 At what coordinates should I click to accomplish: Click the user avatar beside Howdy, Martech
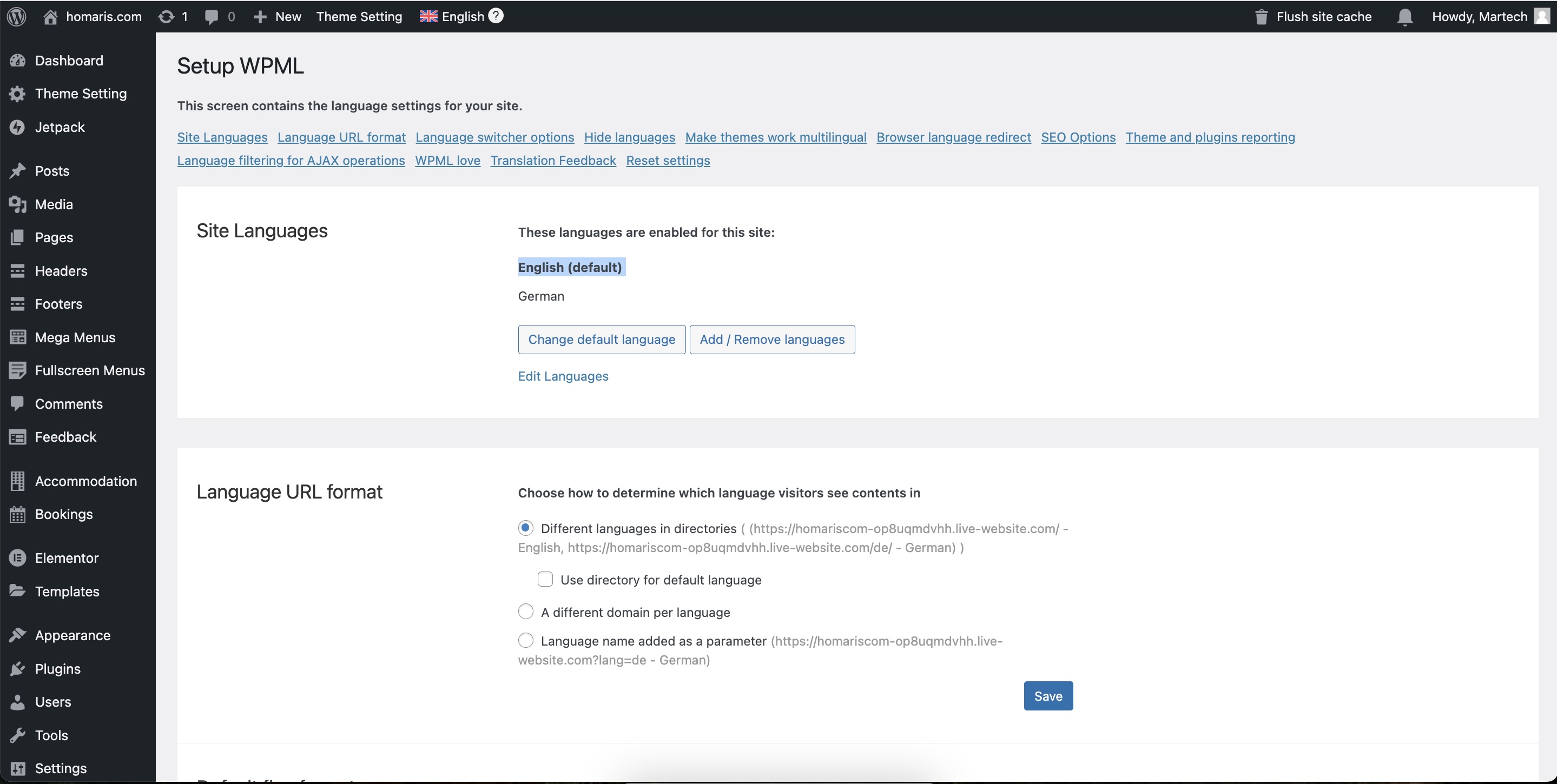coord(1542,16)
